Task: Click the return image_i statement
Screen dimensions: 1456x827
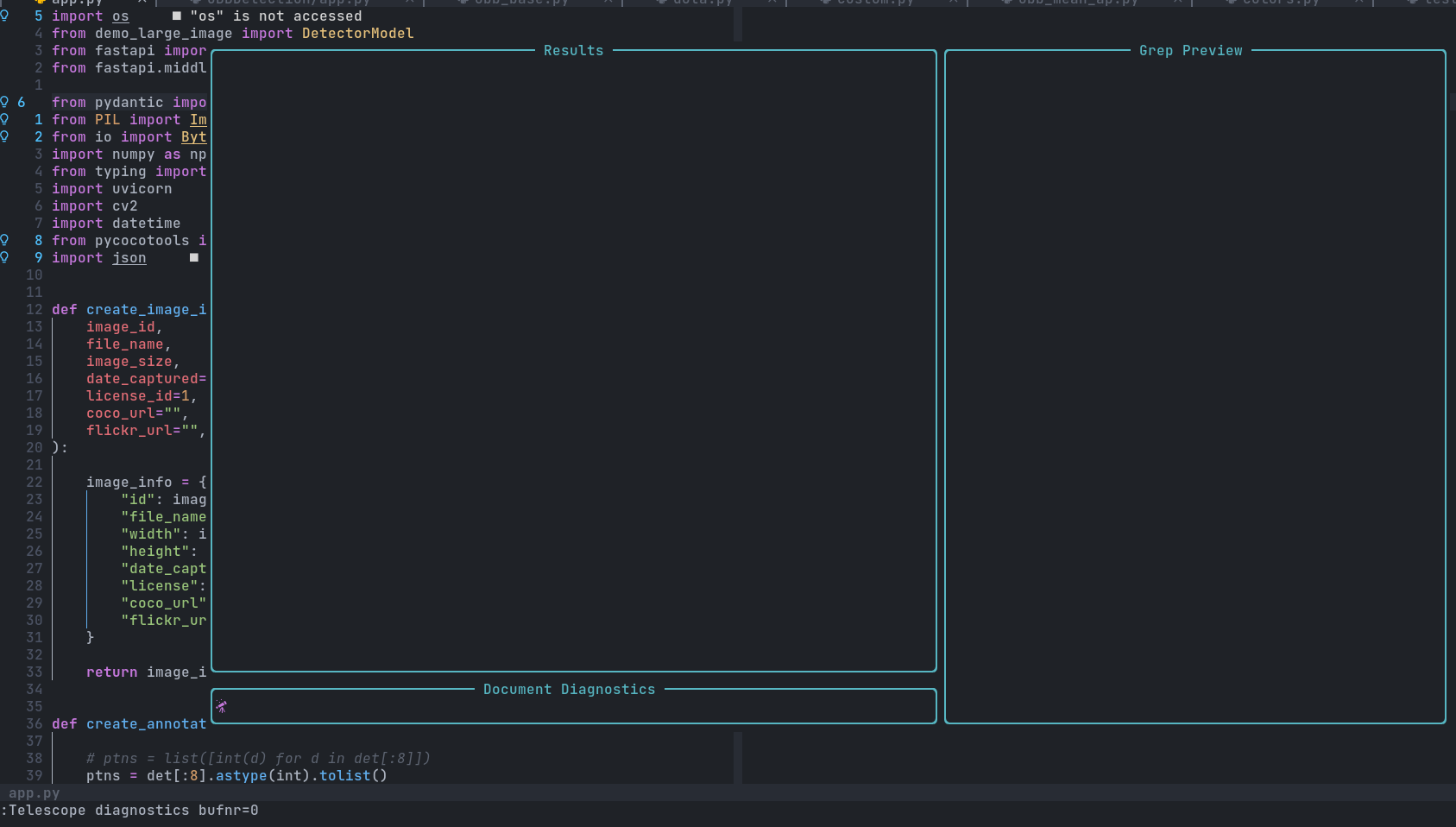Action: 147,672
